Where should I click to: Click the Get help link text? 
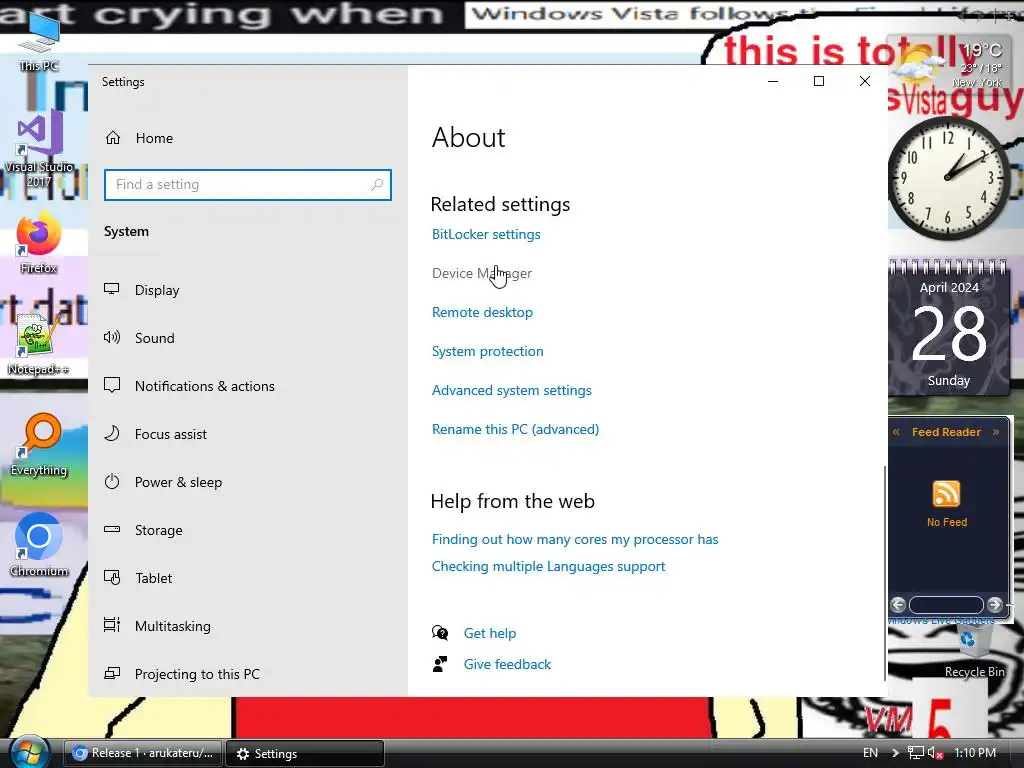pos(490,633)
